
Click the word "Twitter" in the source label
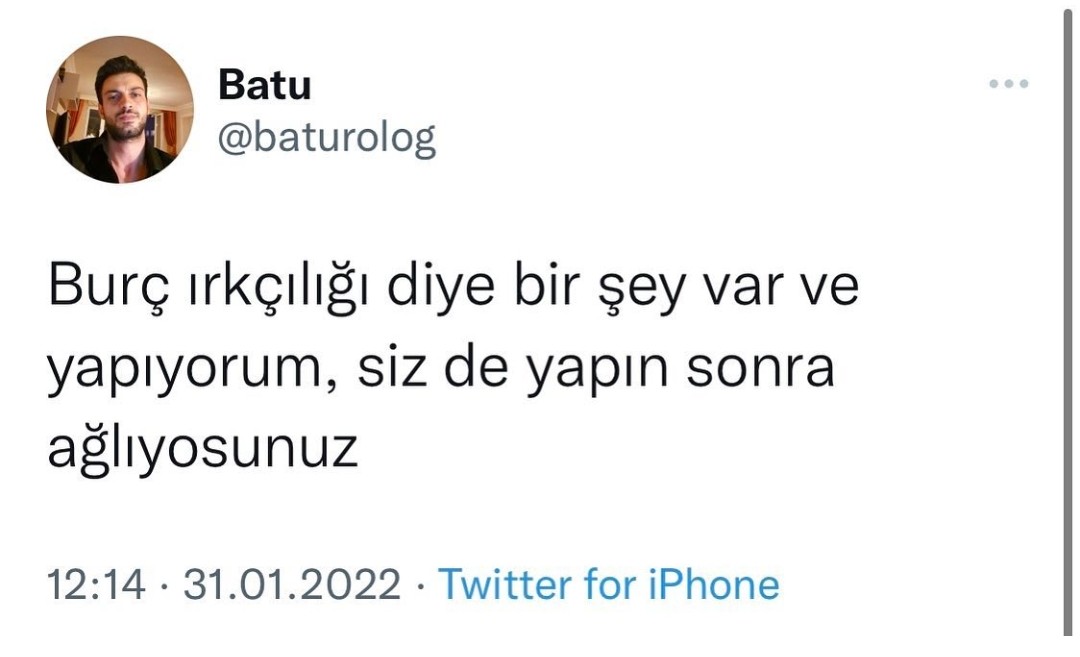click(504, 584)
